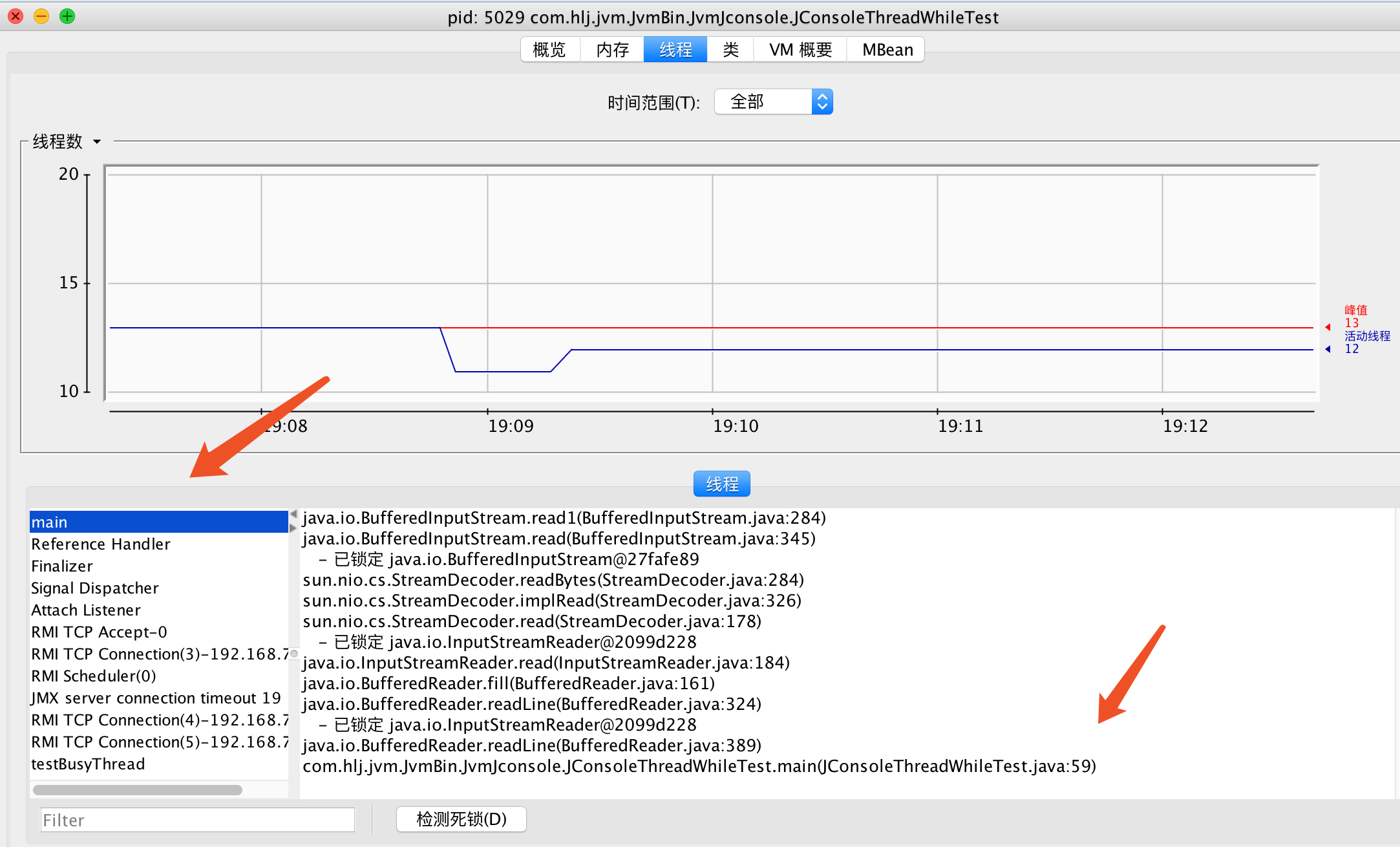Image resolution: width=1400 pixels, height=847 pixels.
Task: Click the thread Filter text field
Action: point(197,820)
